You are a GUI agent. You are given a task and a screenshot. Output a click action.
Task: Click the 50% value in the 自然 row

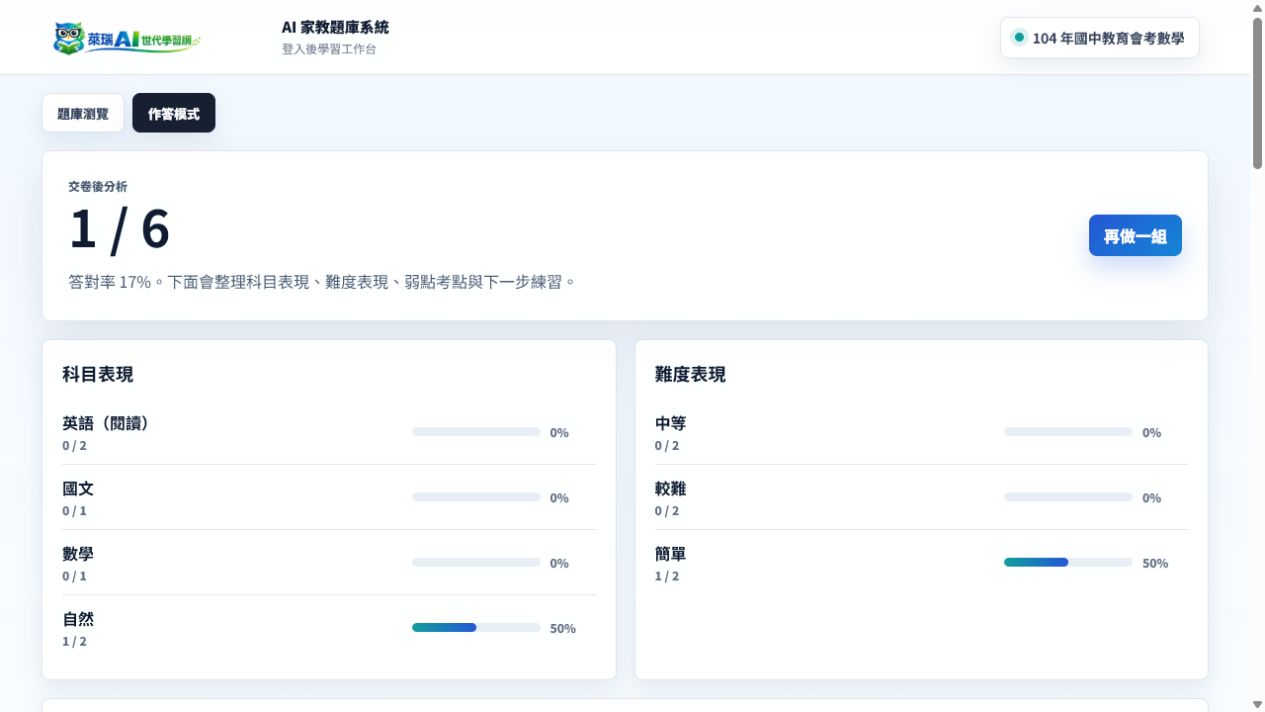coord(563,628)
